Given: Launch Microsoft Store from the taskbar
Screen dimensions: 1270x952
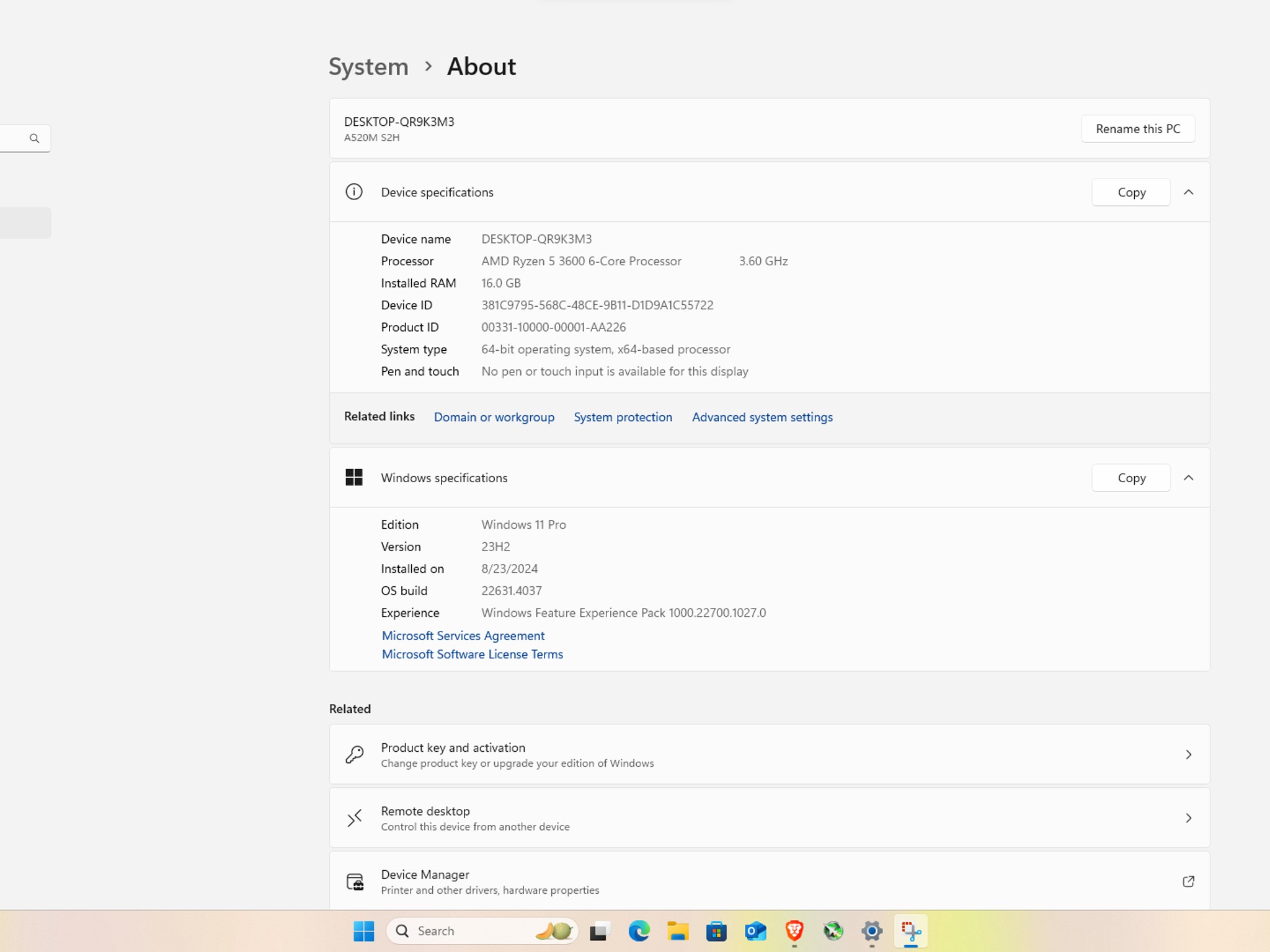Looking at the screenshot, I should click(716, 930).
